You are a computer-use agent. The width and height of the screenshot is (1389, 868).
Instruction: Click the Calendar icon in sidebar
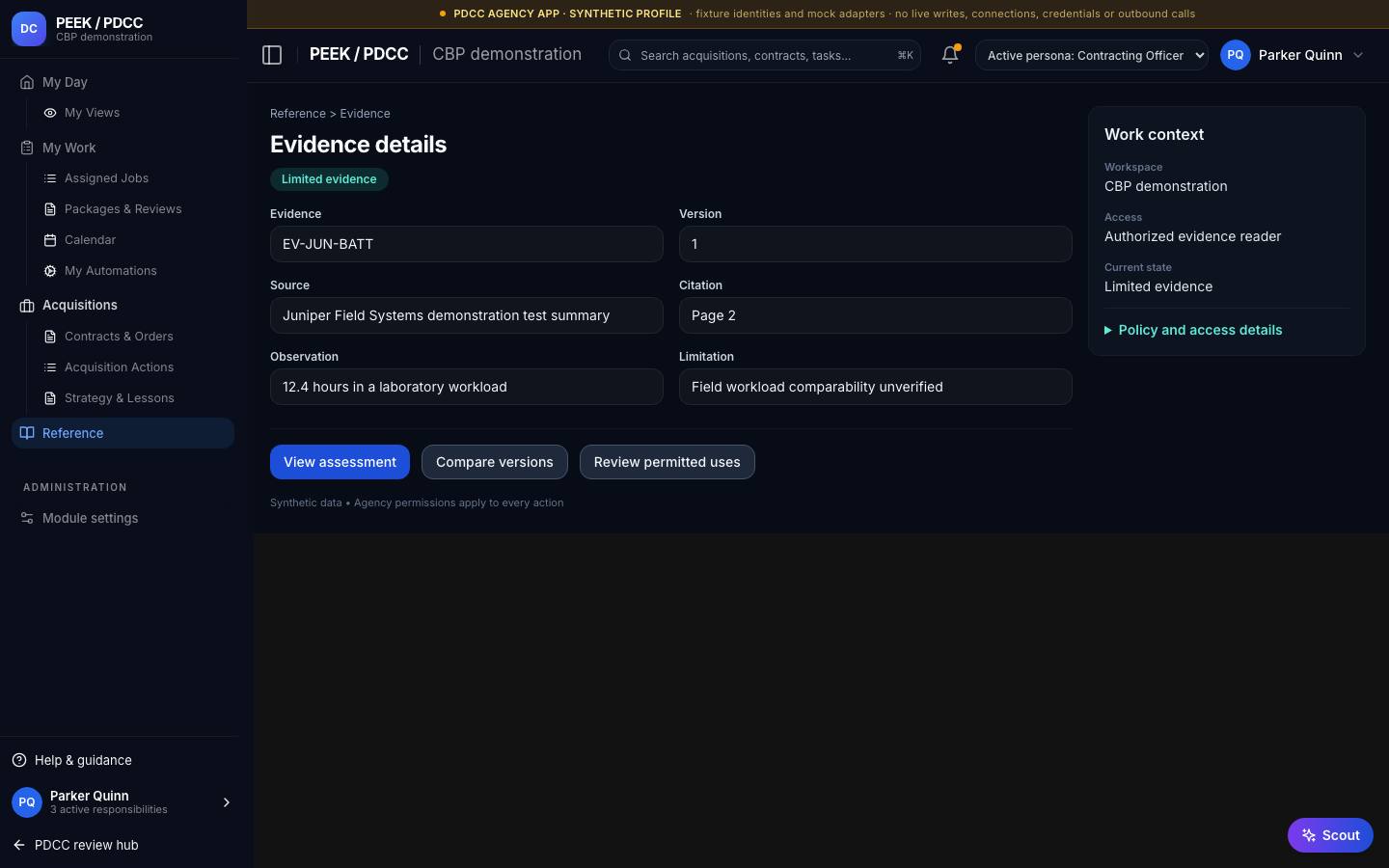coord(50,240)
